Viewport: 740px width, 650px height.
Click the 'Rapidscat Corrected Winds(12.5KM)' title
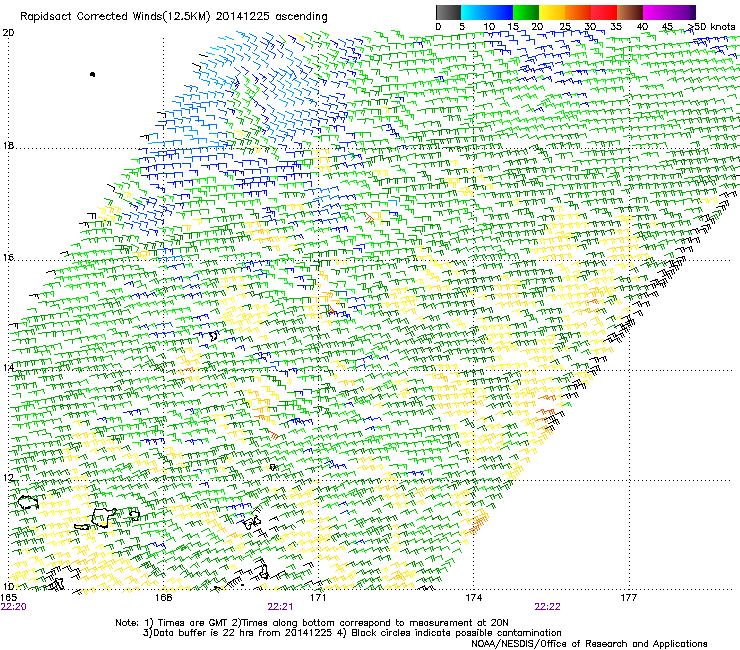pos(115,17)
